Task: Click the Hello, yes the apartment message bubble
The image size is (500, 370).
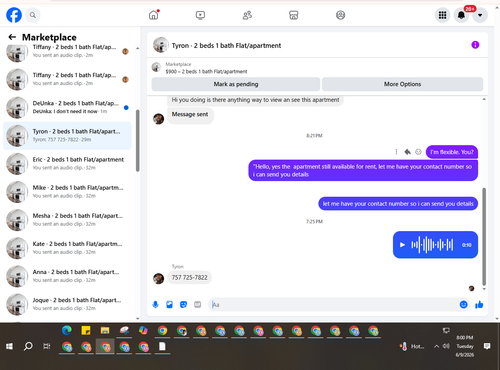Action: (x=363, y=170)
